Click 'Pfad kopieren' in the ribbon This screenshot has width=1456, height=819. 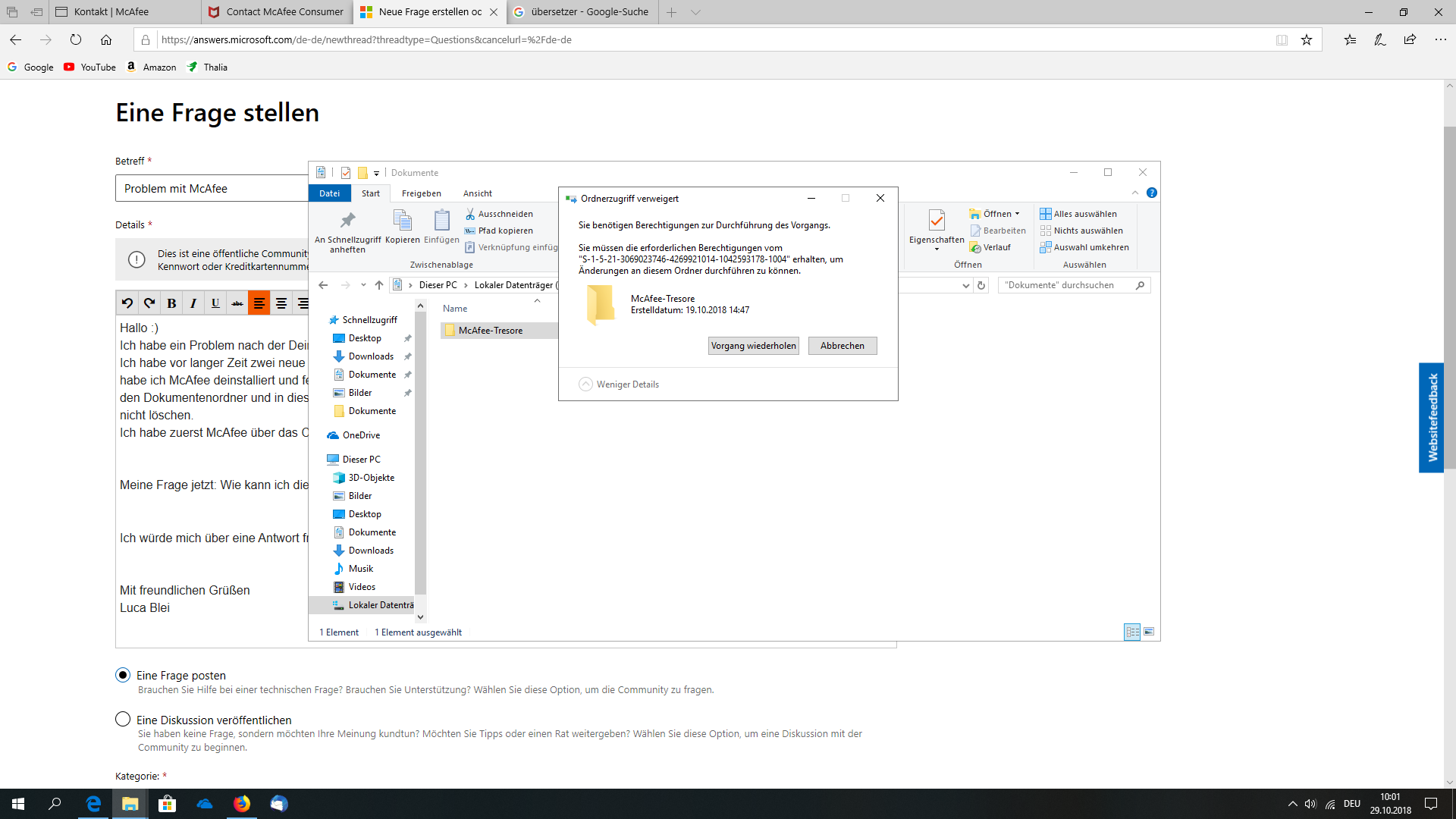point(499,231)
